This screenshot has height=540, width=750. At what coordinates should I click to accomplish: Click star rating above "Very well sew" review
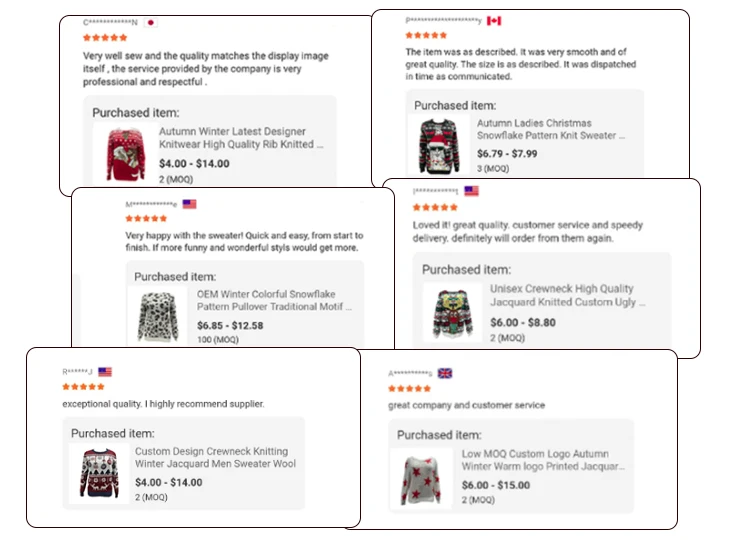(x=105, y=37)
